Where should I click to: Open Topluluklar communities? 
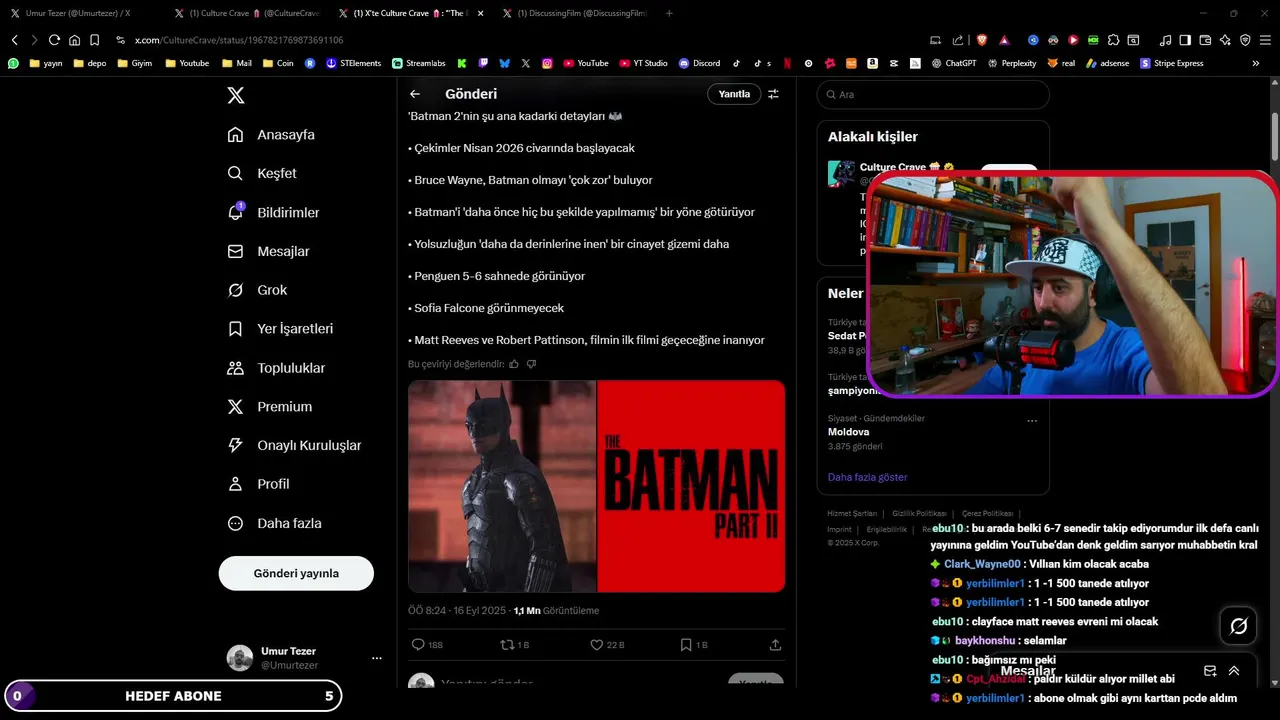tap(276, 368)
